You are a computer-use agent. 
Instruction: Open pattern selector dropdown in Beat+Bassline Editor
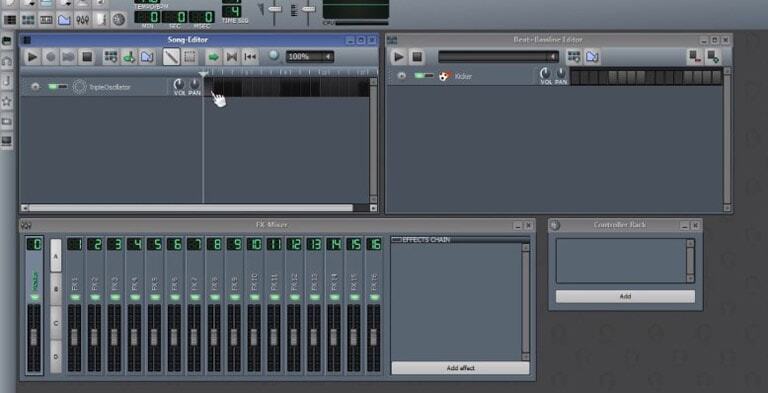(x=498, y=57)
